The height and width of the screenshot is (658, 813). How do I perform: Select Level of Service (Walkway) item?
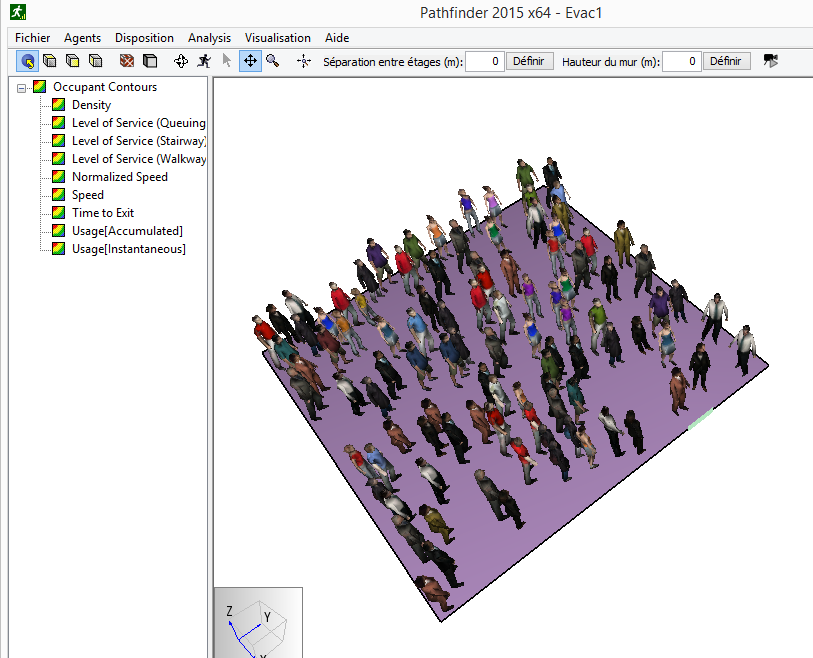point(138,159)
